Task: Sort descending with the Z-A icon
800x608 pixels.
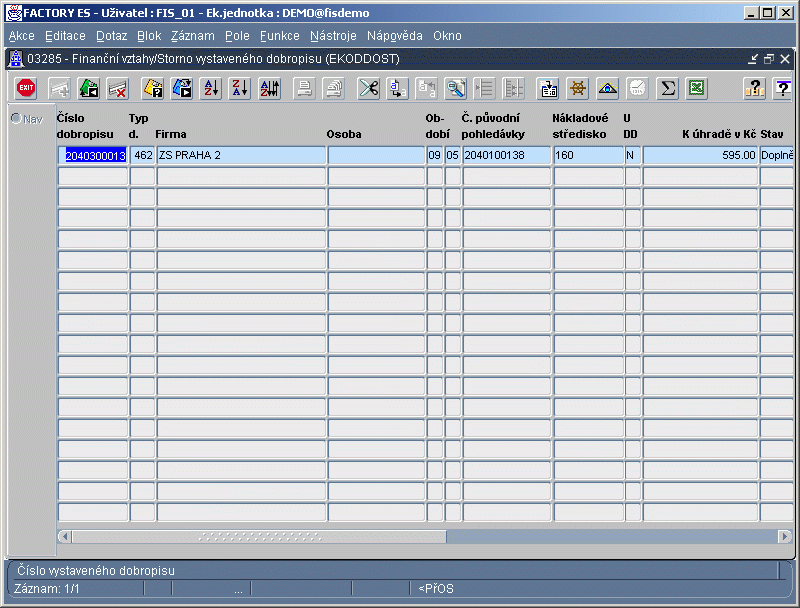Action: (x=240, y=88)
